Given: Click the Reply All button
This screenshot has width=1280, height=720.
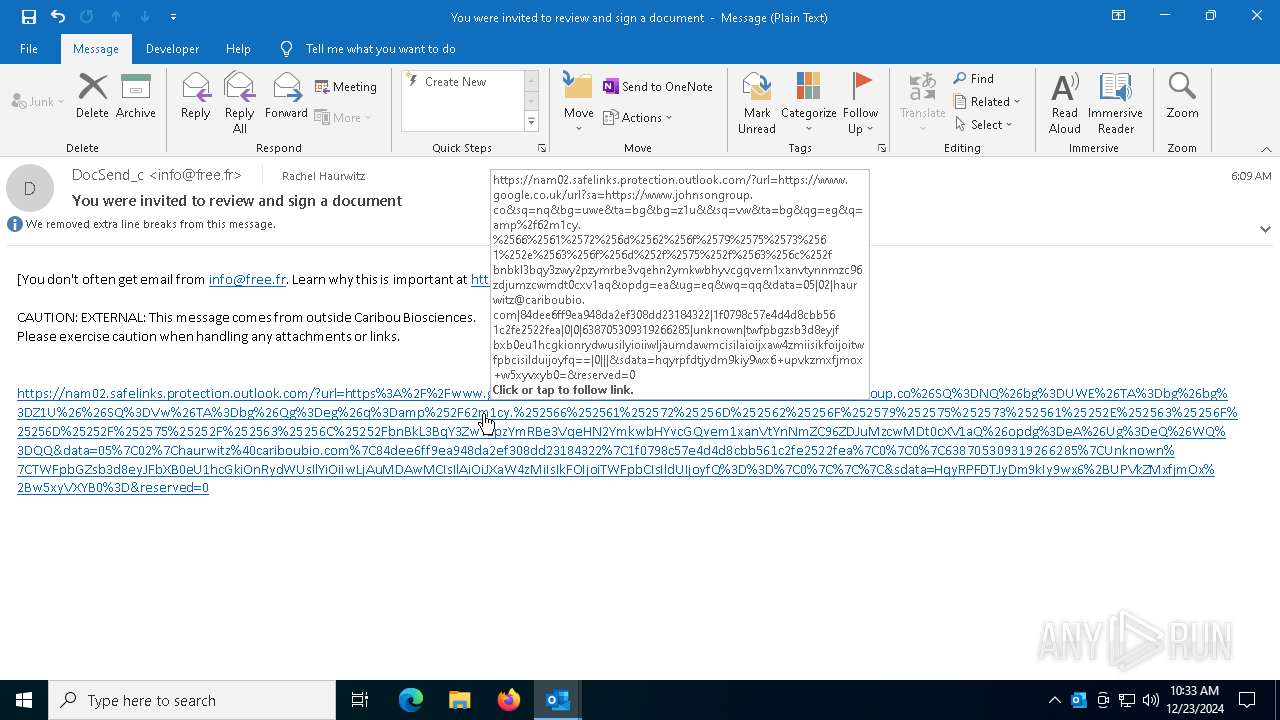Looking at the screenshot, I should pyautogui.click(x=240, y=102).
